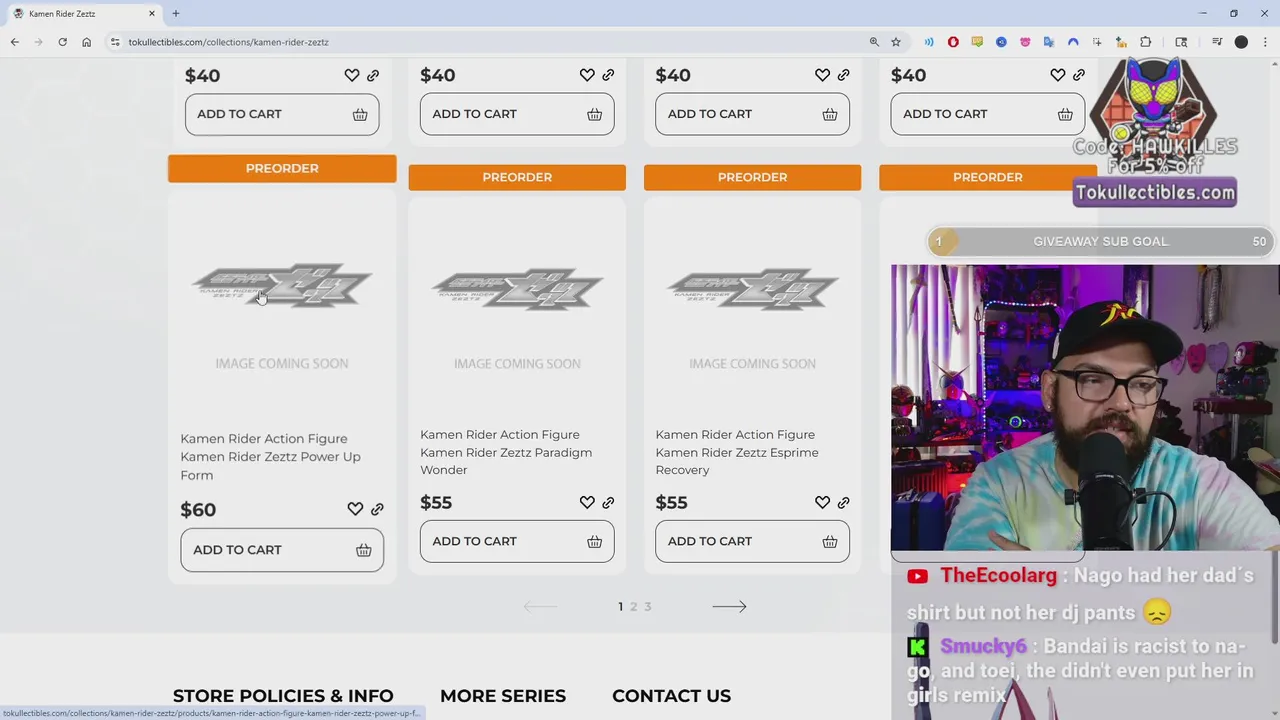Copy link for Zeztz Power Up Form
Screen dimensions: 1280x720
coord(377,509)
